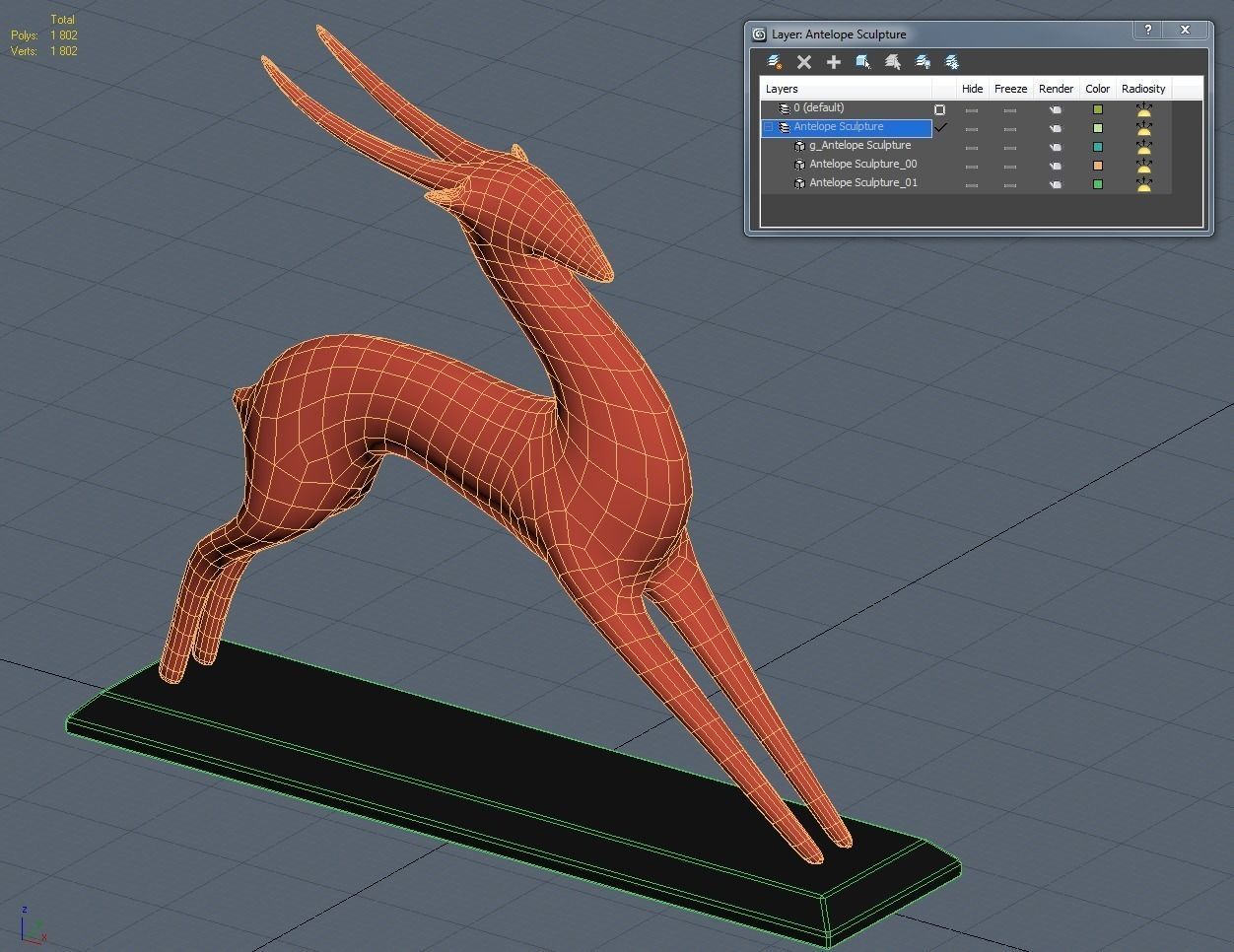Click the layer stack icon of 0 (default)
1234x952 pixels.
pos(785,108)
